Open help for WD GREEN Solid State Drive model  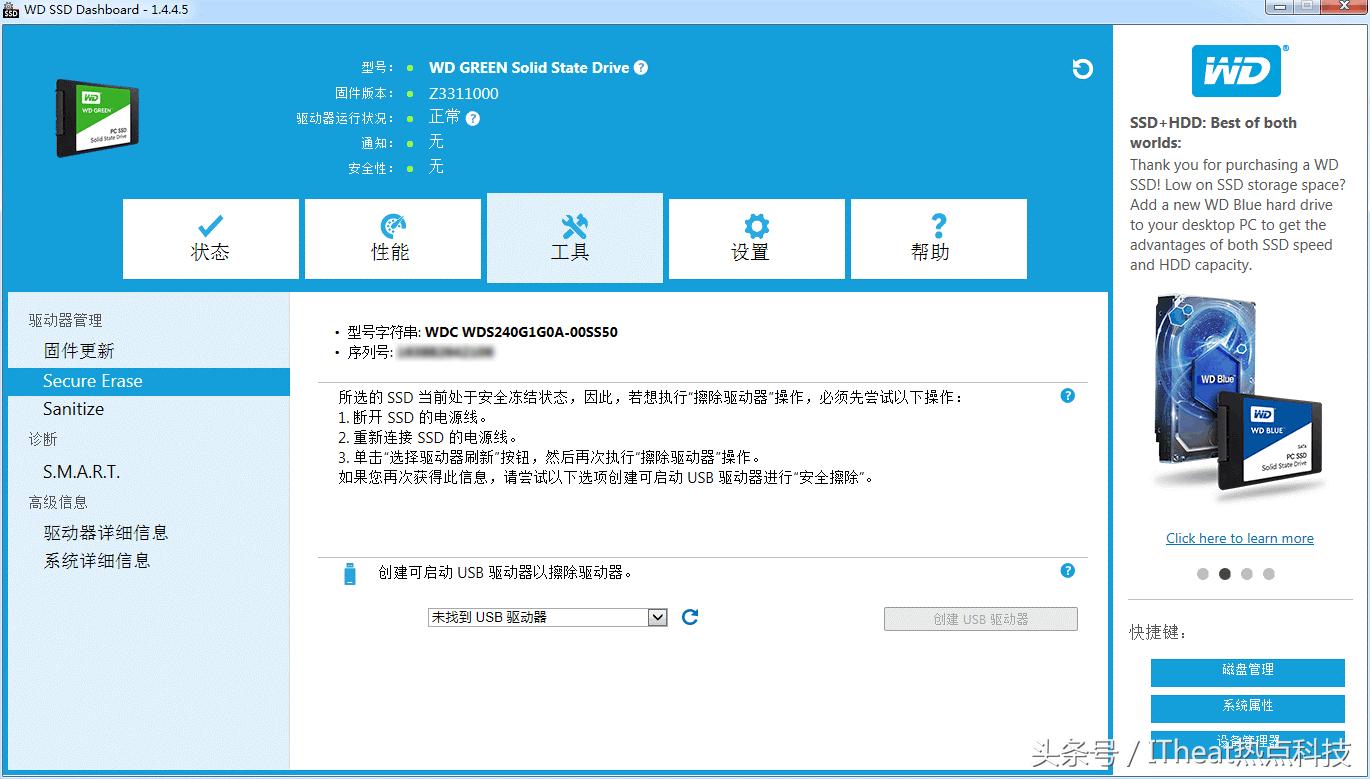643,68
